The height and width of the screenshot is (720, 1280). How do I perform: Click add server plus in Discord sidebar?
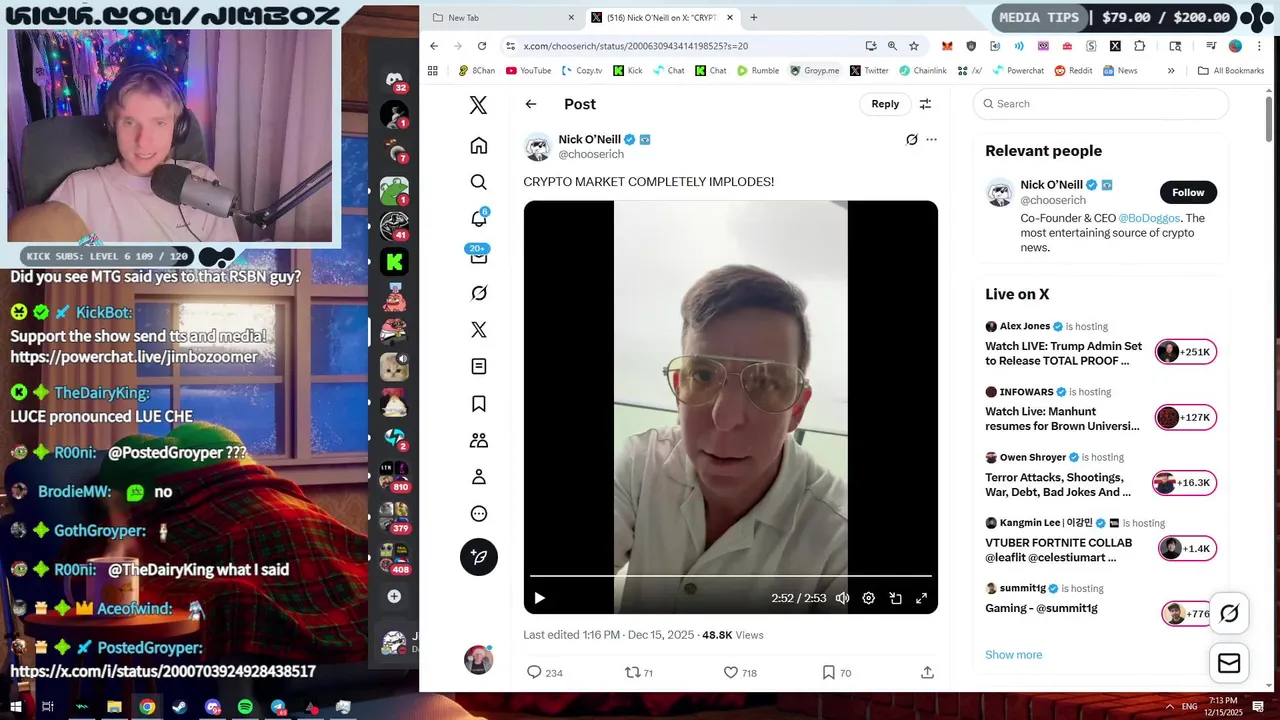[394, 596]
